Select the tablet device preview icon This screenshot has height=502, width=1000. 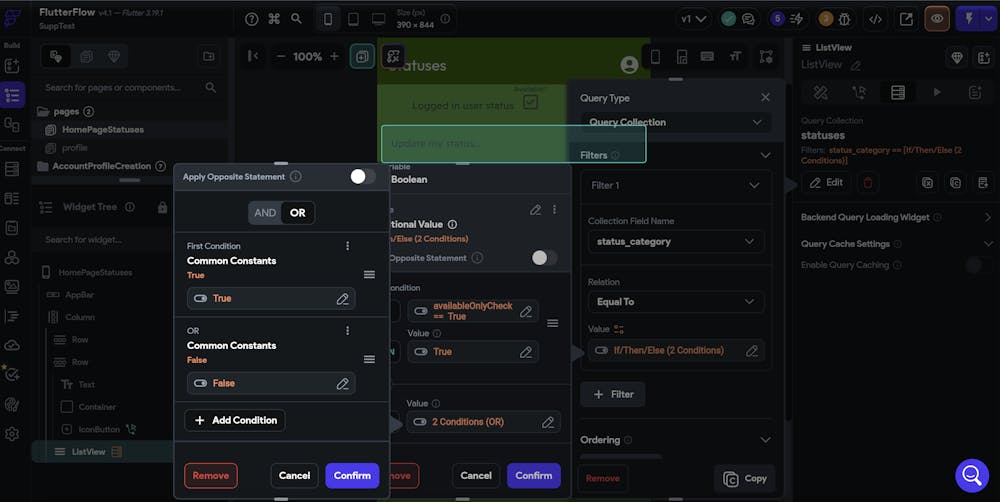coord(353,20)
